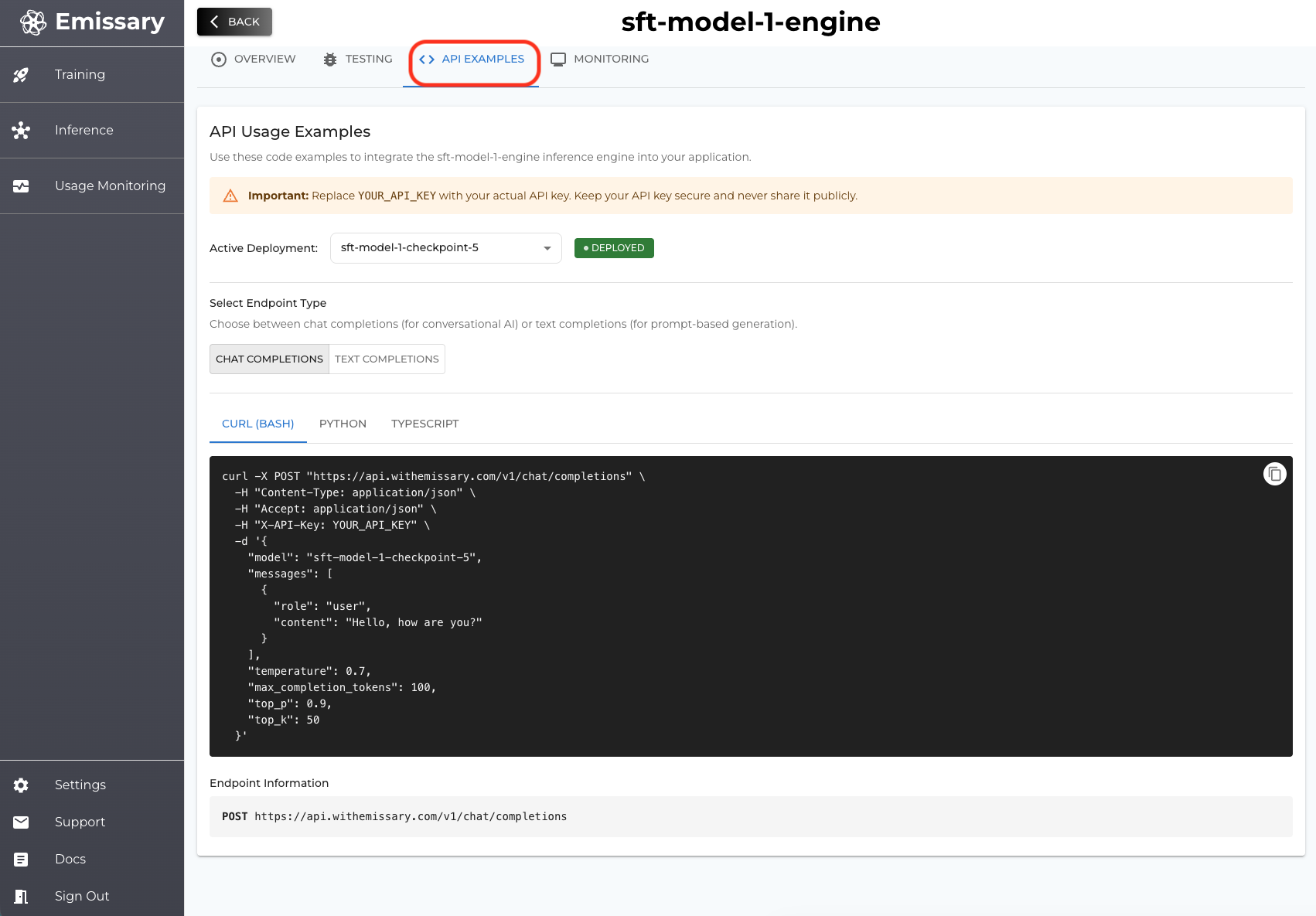Select the Inference sidebar icon

coord(21,130)
